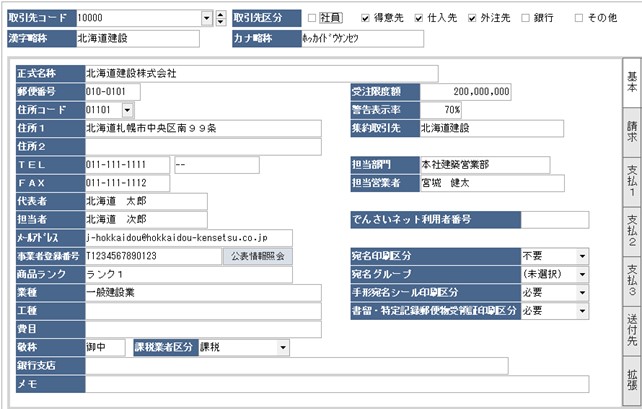Enable the 銀行 checkbox
Viewport: 642px width, 409px height.
526,18
